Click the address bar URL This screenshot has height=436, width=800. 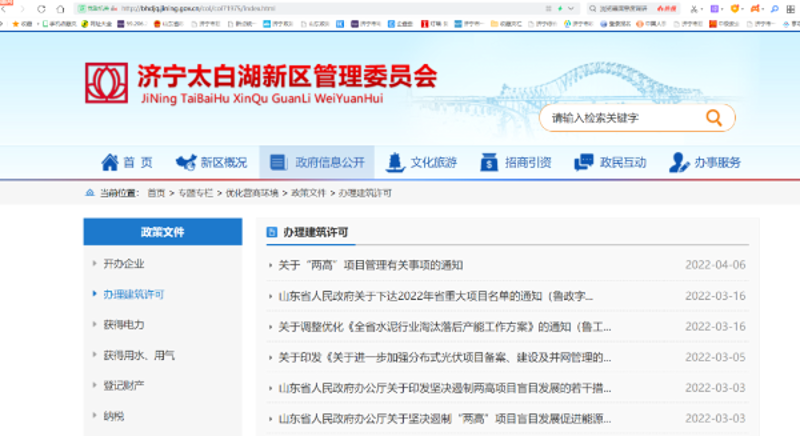[x=198, y=8]
